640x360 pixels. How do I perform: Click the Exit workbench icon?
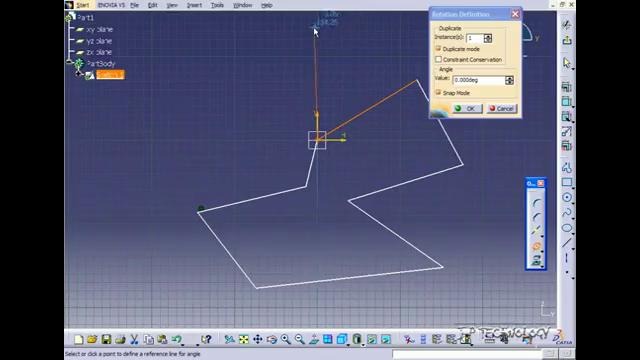[567, 40]
